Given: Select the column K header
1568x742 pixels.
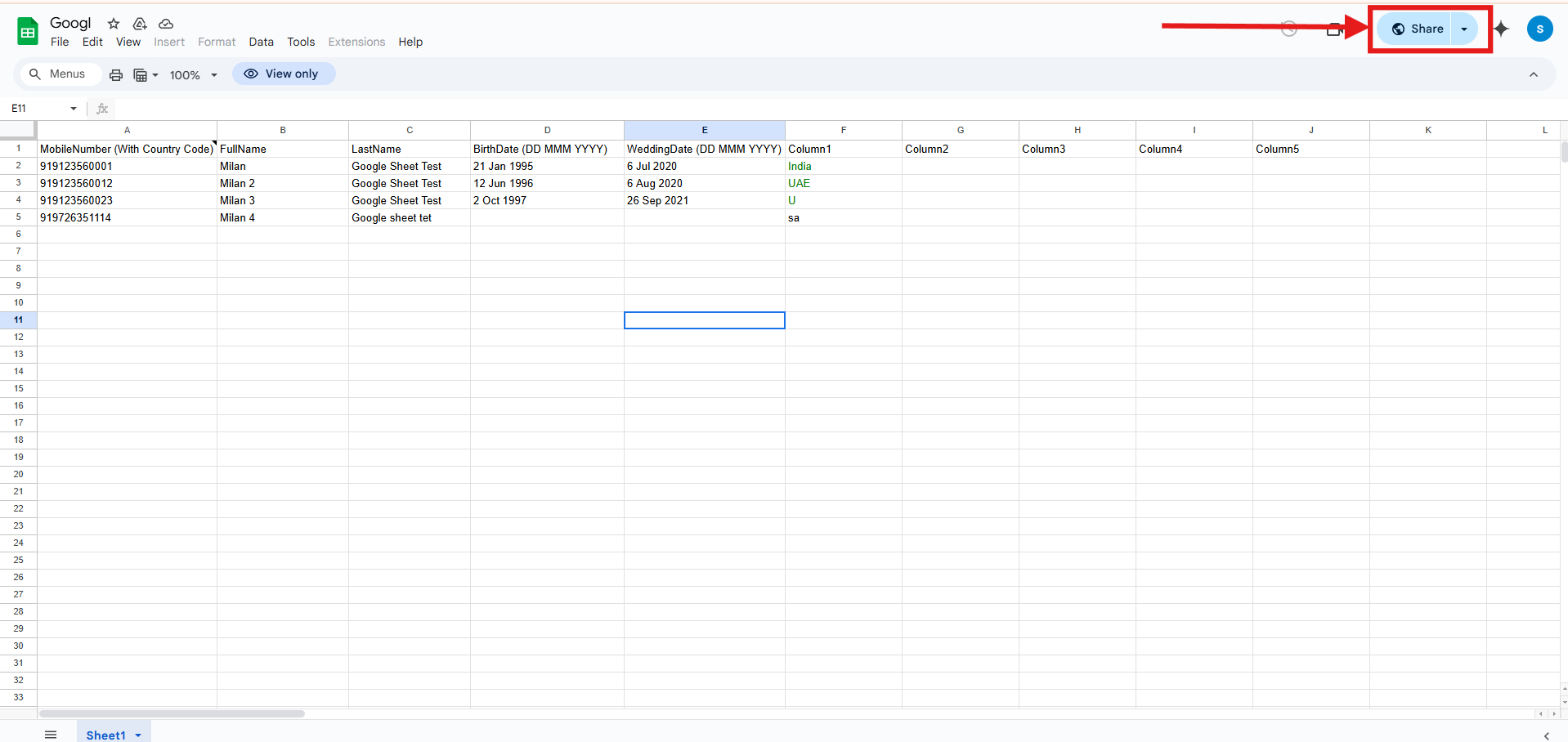Looking at the screenshot, I should (x=1428, y=130).
